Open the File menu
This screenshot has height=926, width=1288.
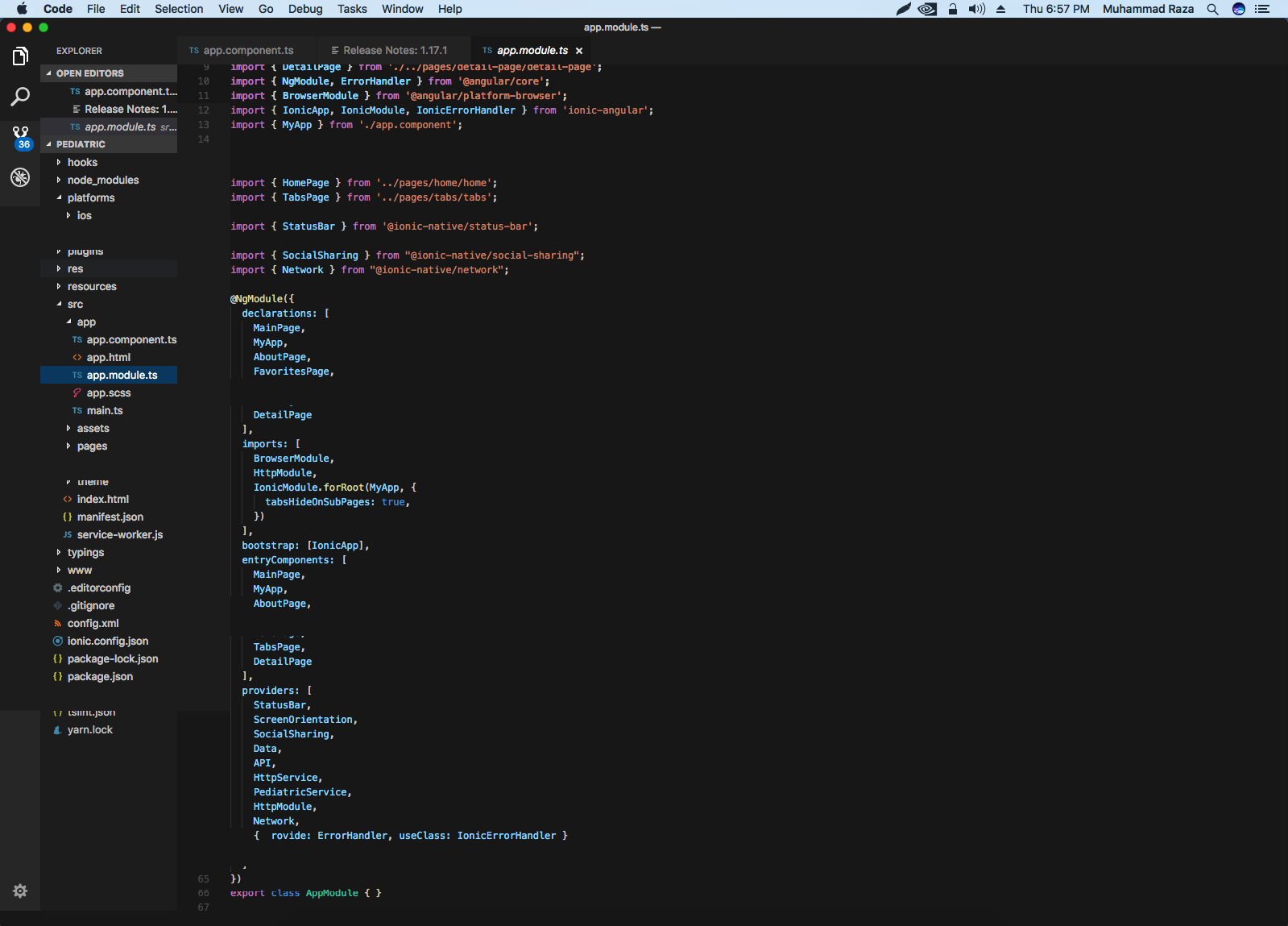pyautogui.click(x=96, y=9)
